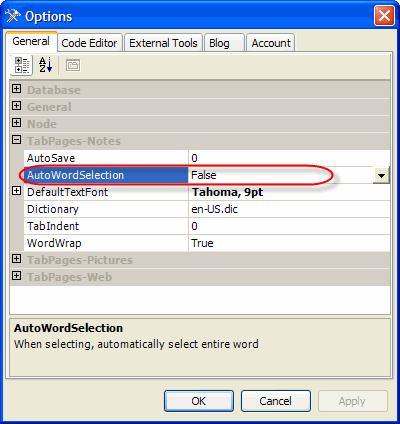Select the Categorized view icon
The height and width of the screenshot is (424, 400).
pos(22,65)
